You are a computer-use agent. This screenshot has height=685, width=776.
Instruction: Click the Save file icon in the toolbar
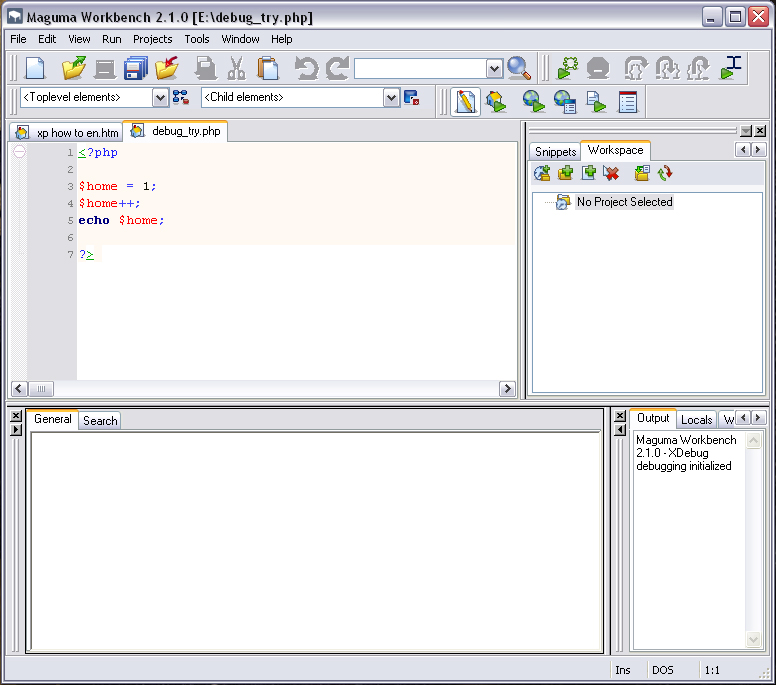point(105,69)
